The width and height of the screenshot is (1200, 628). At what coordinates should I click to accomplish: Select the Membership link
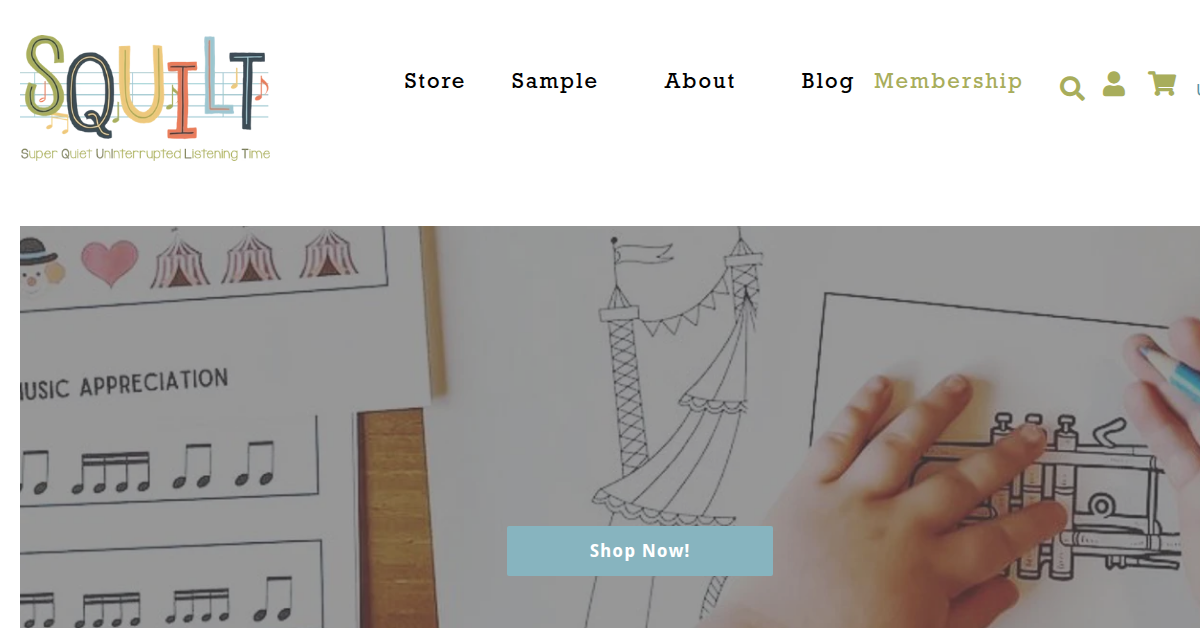(948, 81)
